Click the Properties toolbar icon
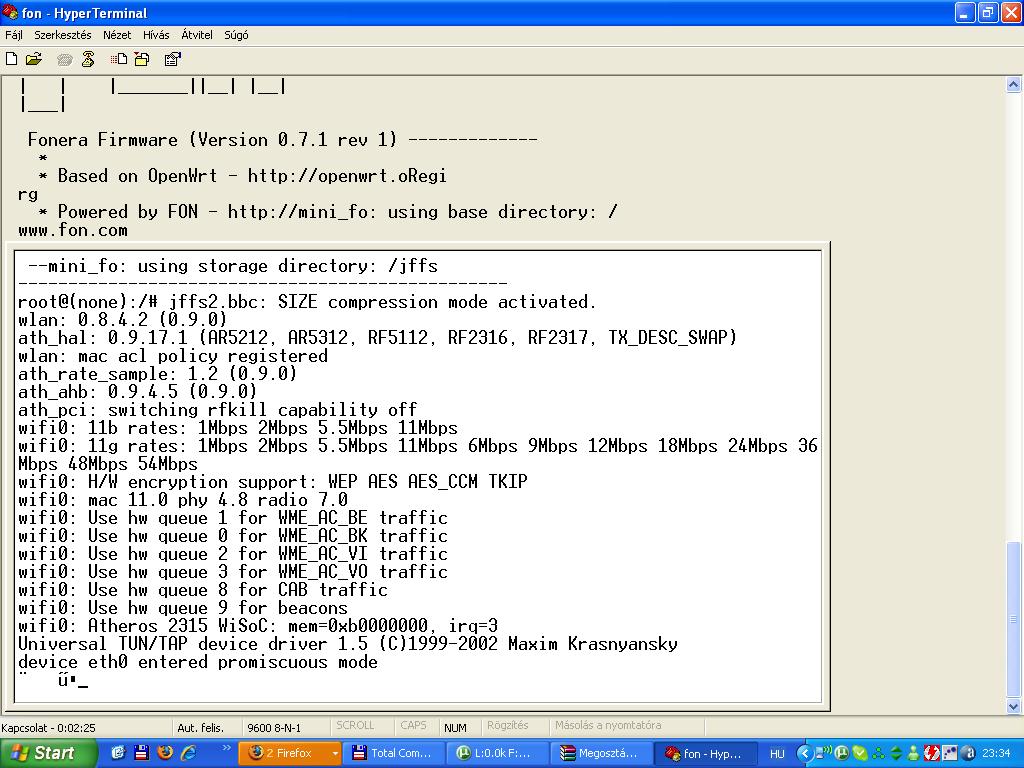 pos(172,59)
